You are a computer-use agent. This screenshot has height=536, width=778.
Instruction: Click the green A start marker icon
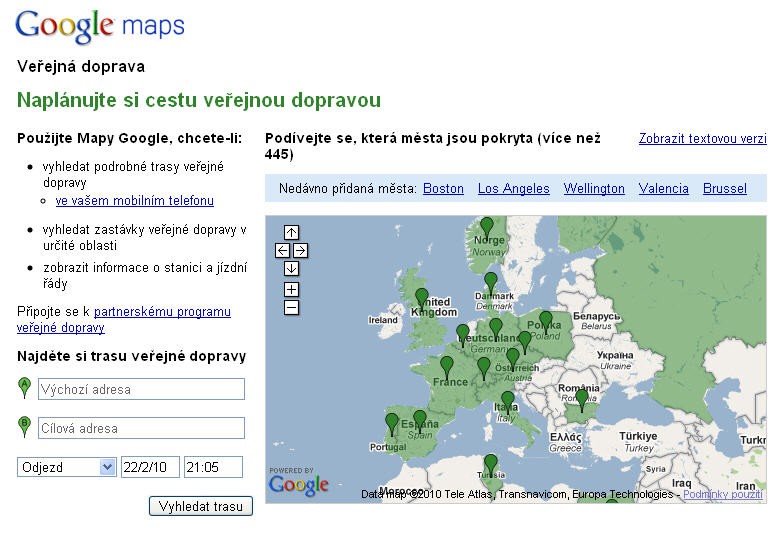24,388
